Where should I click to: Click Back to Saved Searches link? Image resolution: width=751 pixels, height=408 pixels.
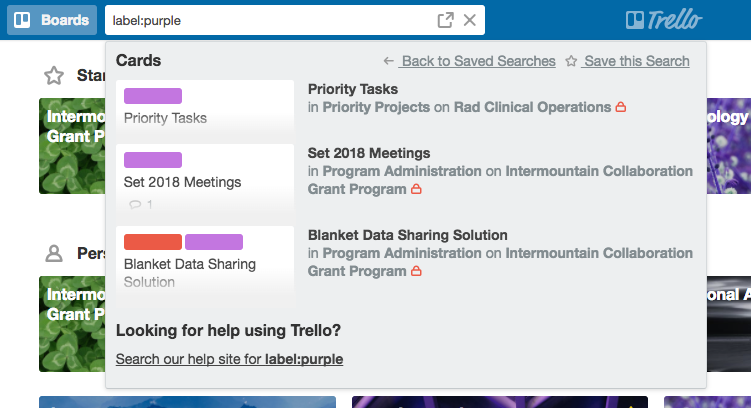(478, 61)
